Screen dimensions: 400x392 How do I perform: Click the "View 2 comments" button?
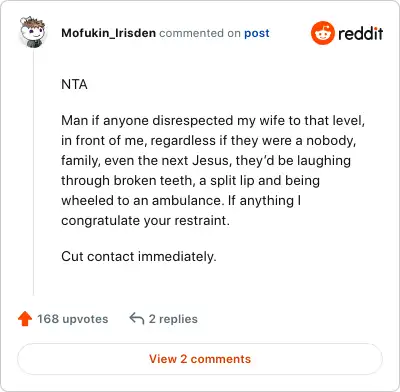[x=200, y=359]
